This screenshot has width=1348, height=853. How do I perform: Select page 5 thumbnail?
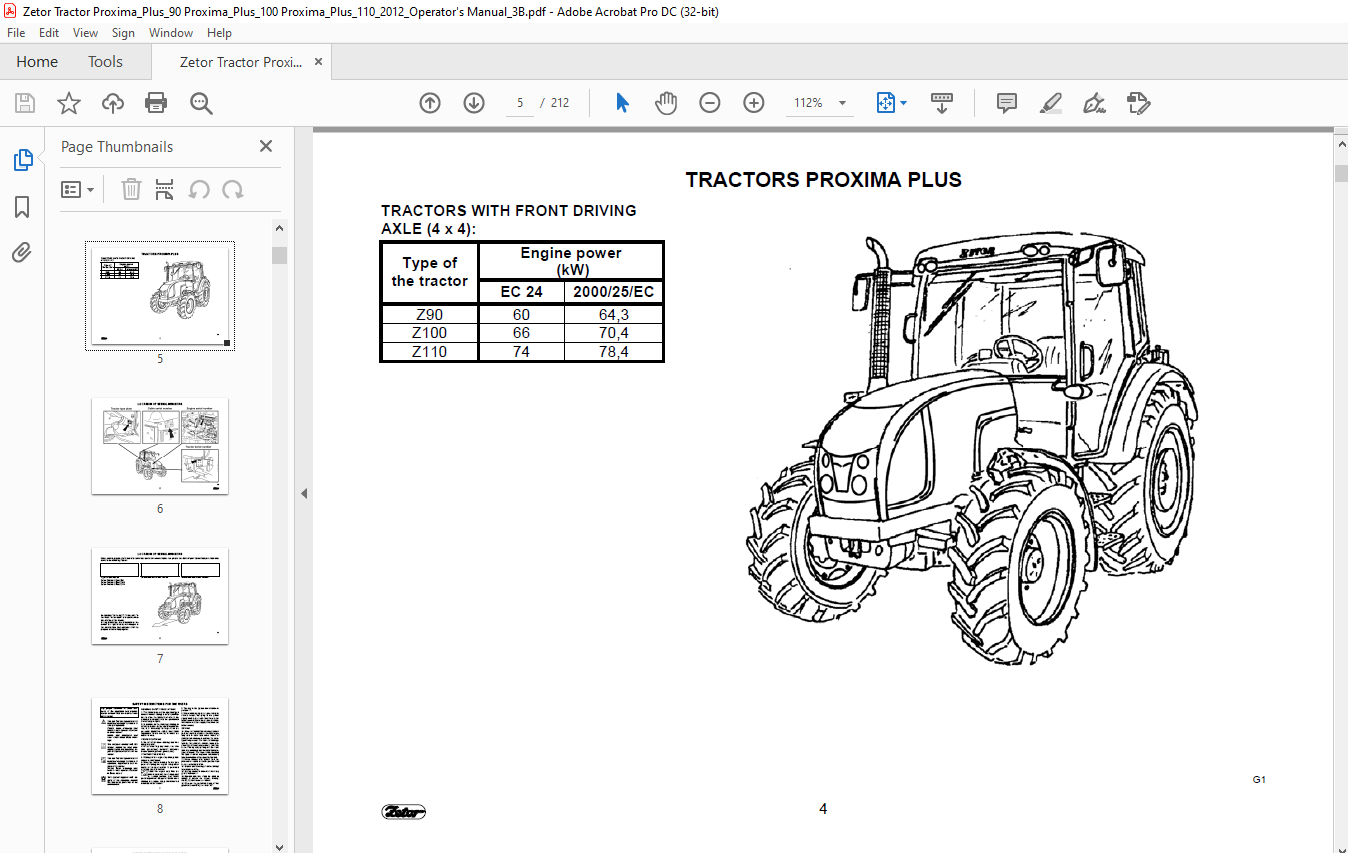[160, 295]
